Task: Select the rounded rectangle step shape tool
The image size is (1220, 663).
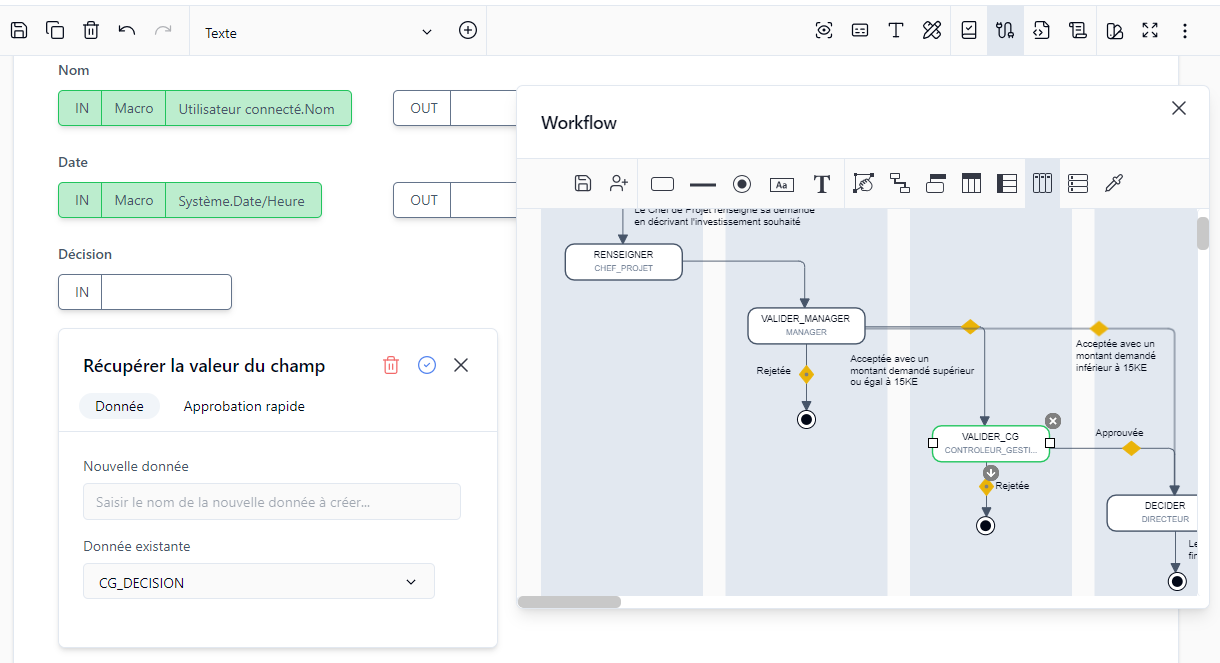Action: (x=662, y=184)
